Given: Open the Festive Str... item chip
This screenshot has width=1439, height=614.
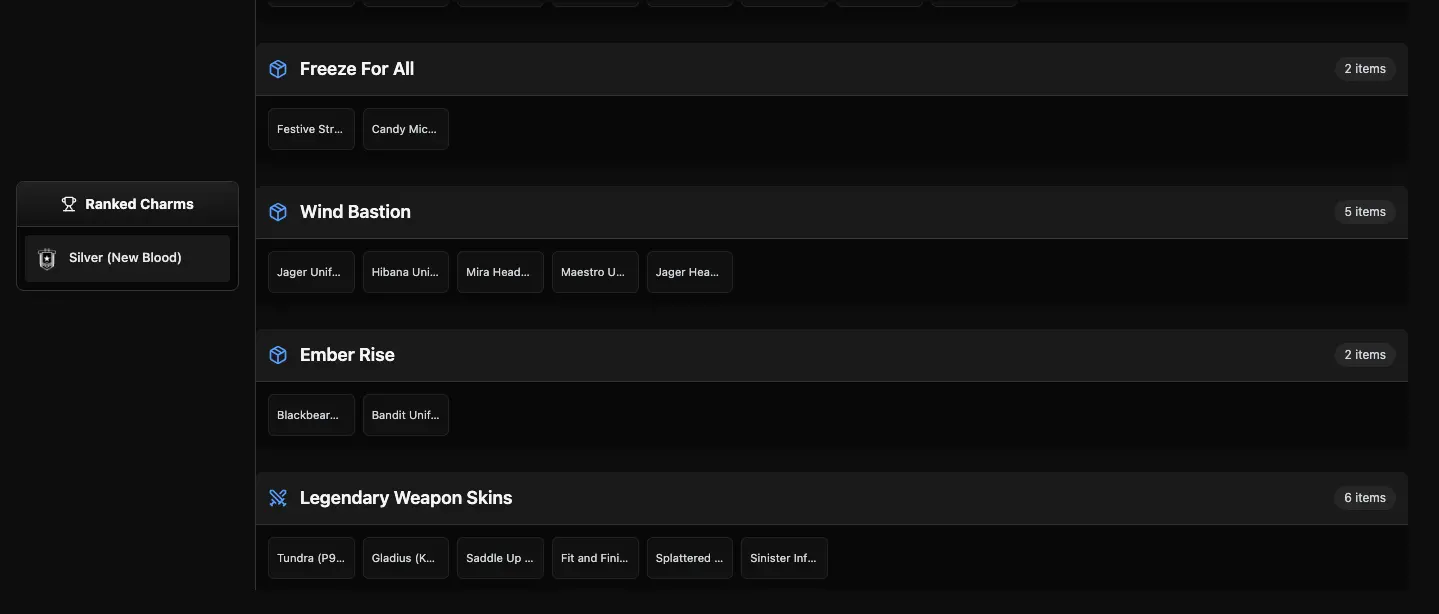Looking at the screenshot, I should [311, 129].
